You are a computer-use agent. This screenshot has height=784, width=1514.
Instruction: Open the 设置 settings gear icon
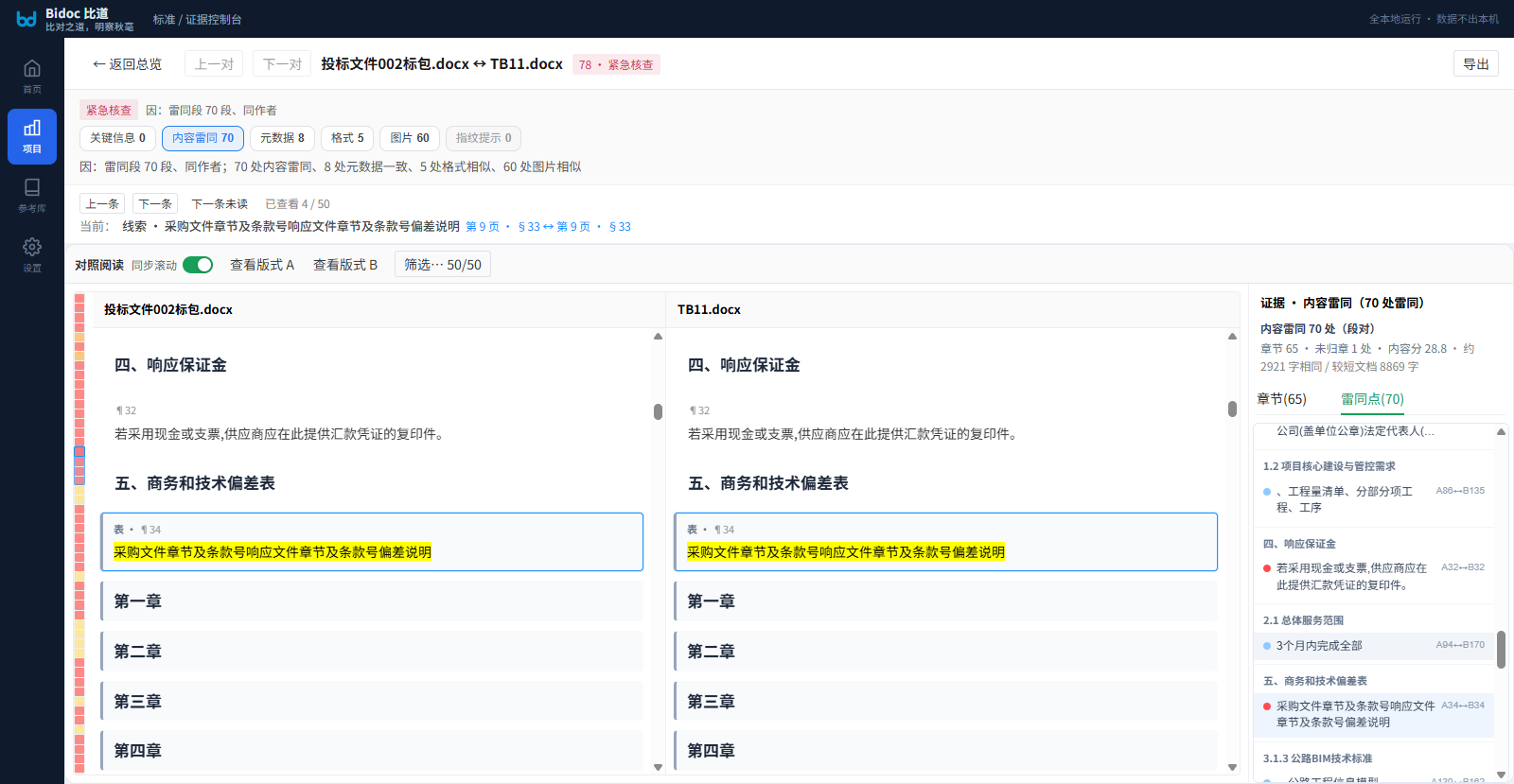[x=32, y=255]
